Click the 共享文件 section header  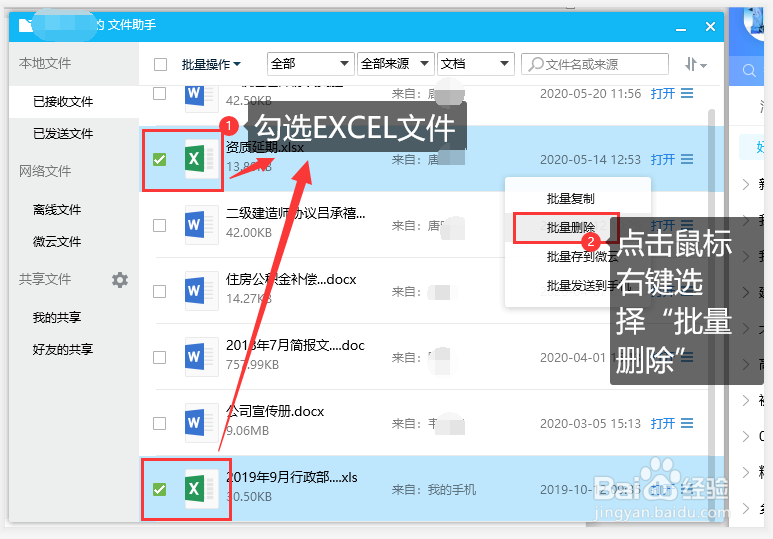tap(45, 279)
